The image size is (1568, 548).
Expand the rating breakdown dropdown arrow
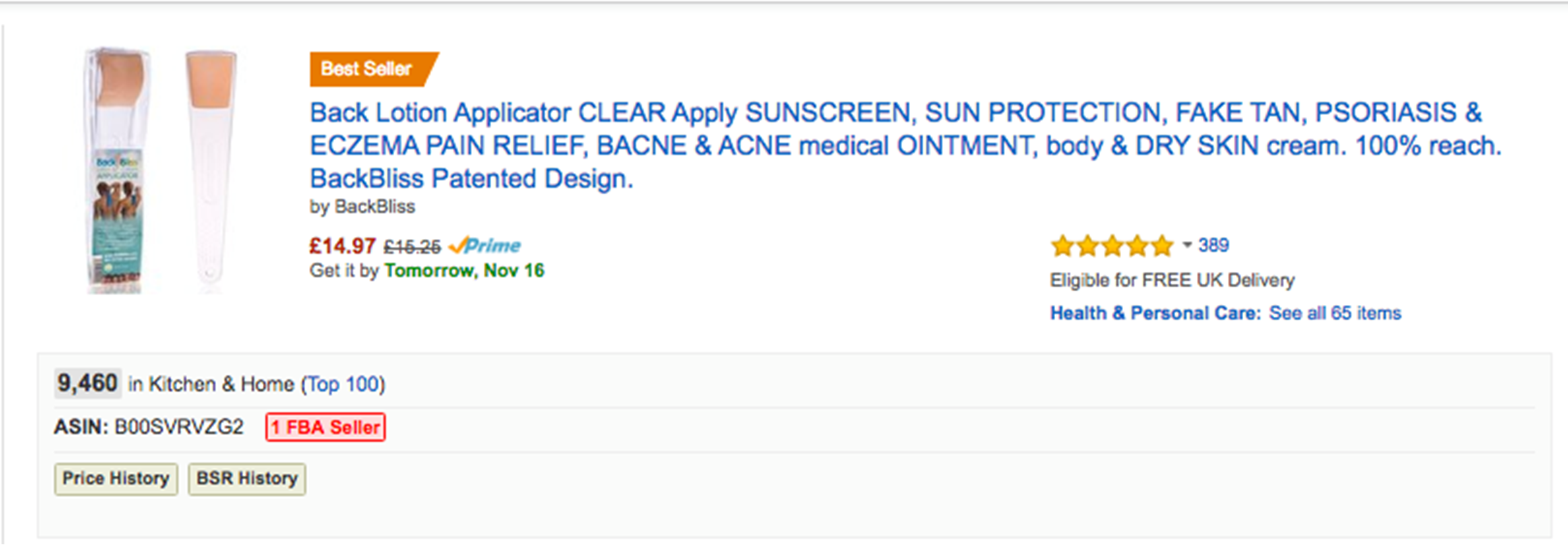pos(1186,245)
